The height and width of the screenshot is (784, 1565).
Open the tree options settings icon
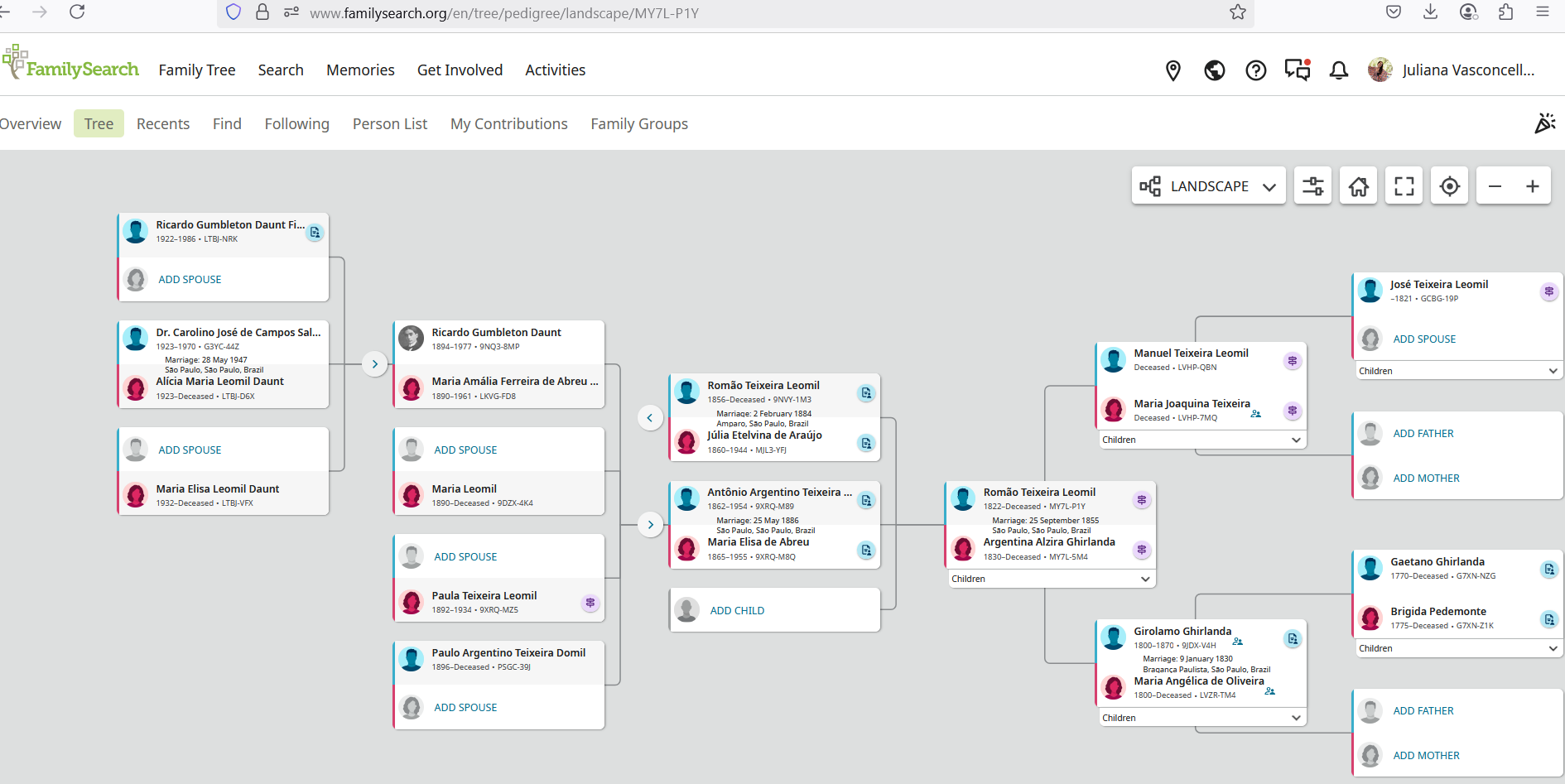[1312, 186]
